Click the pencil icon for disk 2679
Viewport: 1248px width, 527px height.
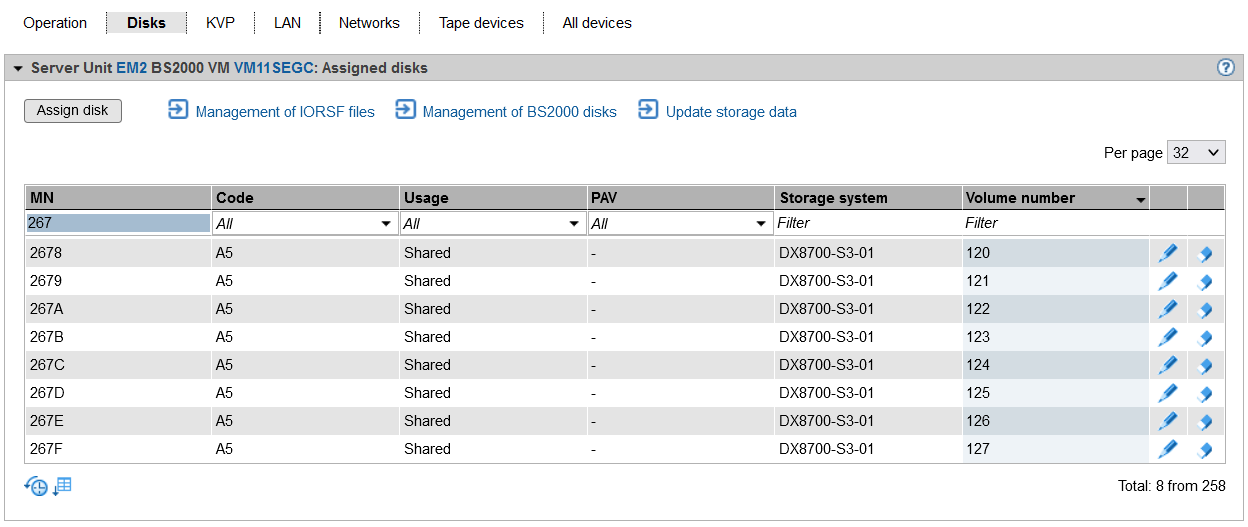(x=1167, y=281)
